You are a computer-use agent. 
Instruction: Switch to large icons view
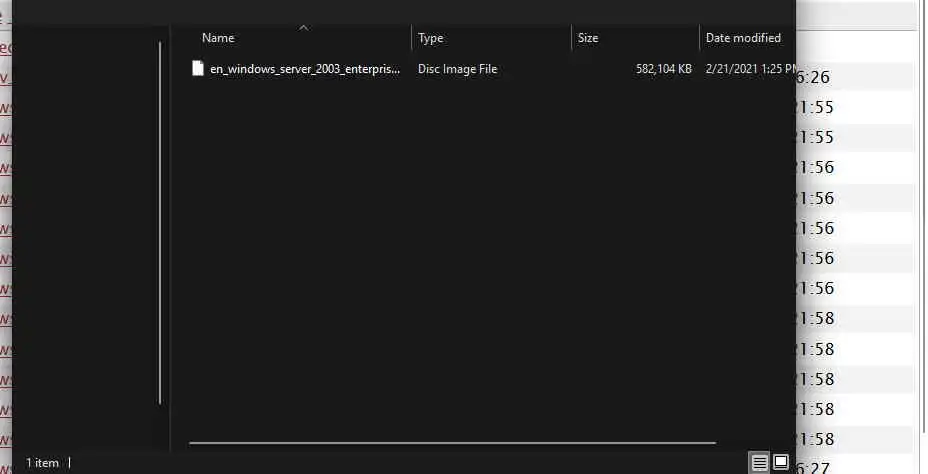tap(781, 462)
